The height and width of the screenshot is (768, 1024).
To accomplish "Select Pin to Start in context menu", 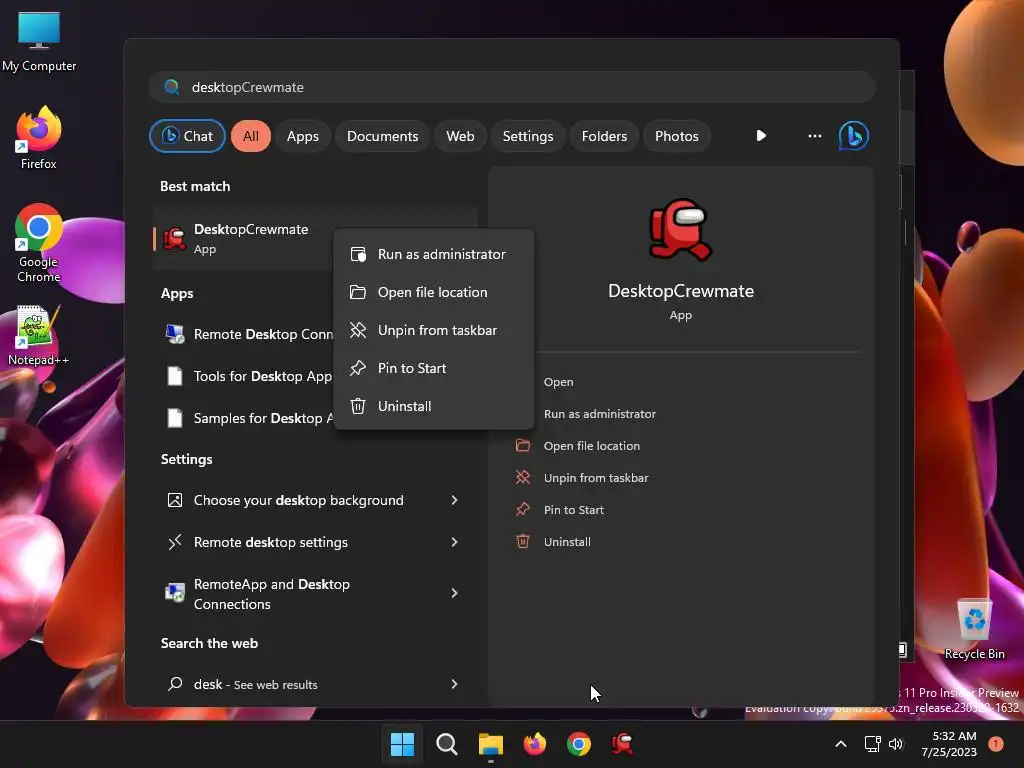I will (434, 368).
